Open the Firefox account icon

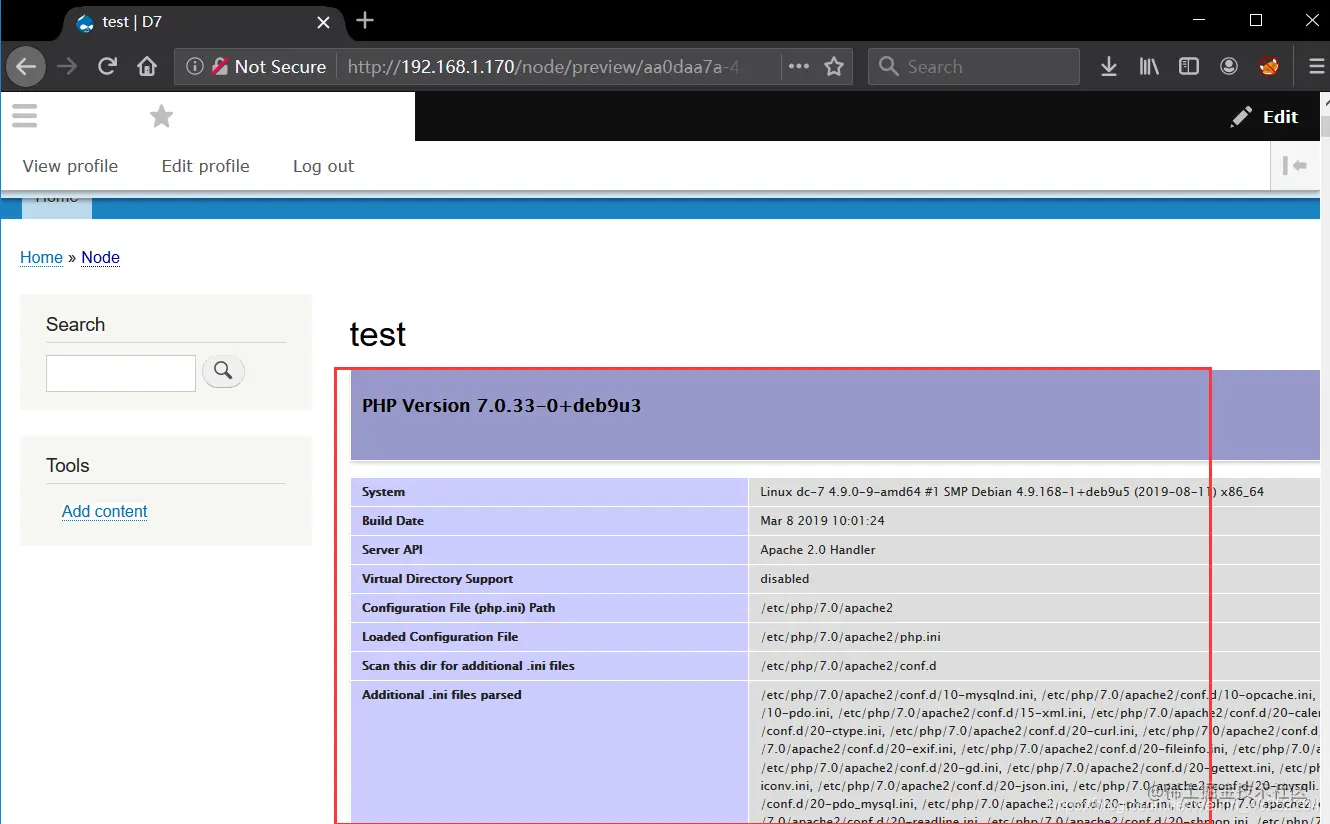(1229, 67)
